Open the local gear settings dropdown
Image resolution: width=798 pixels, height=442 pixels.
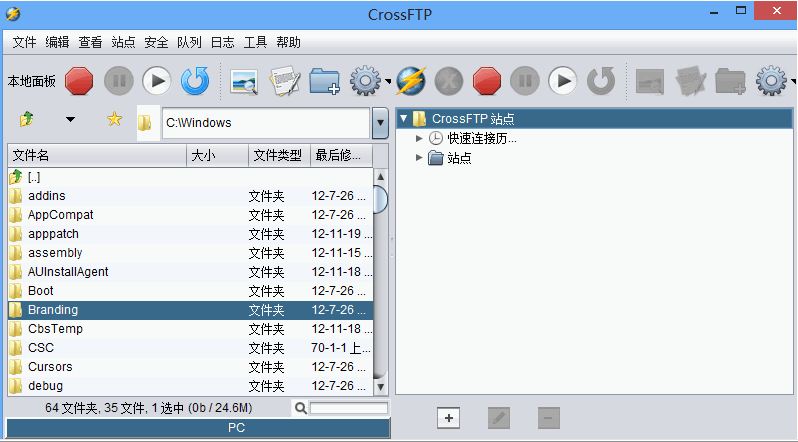pyautogui.click(x=368, y=81)
